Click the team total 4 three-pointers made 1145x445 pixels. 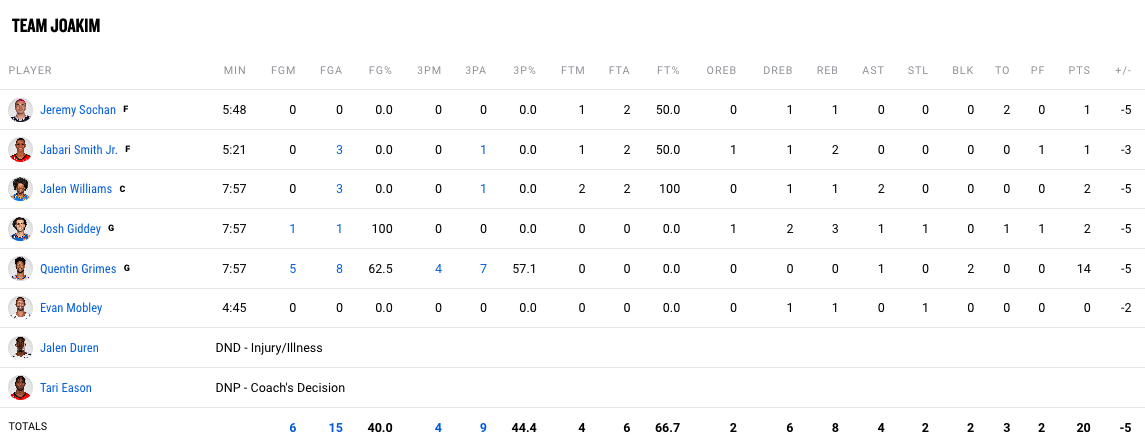[438, 427]
